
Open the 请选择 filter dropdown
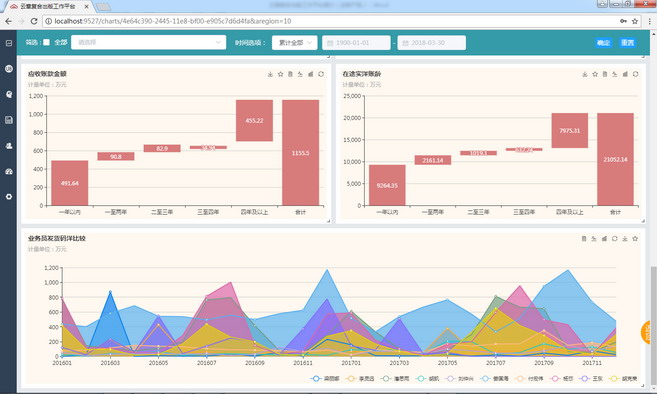(x=148, y=42)
